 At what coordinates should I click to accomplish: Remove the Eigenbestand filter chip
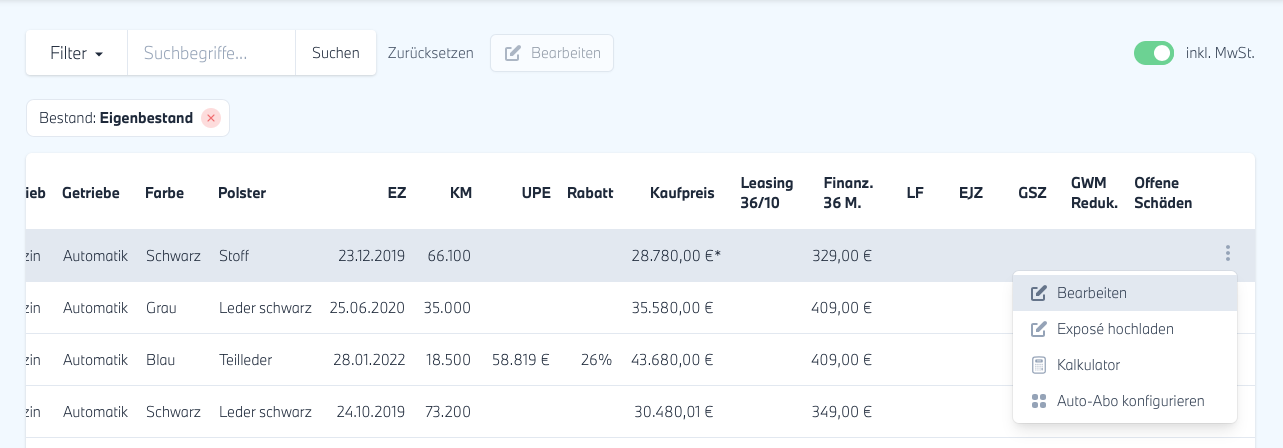(x=210, y=118)
